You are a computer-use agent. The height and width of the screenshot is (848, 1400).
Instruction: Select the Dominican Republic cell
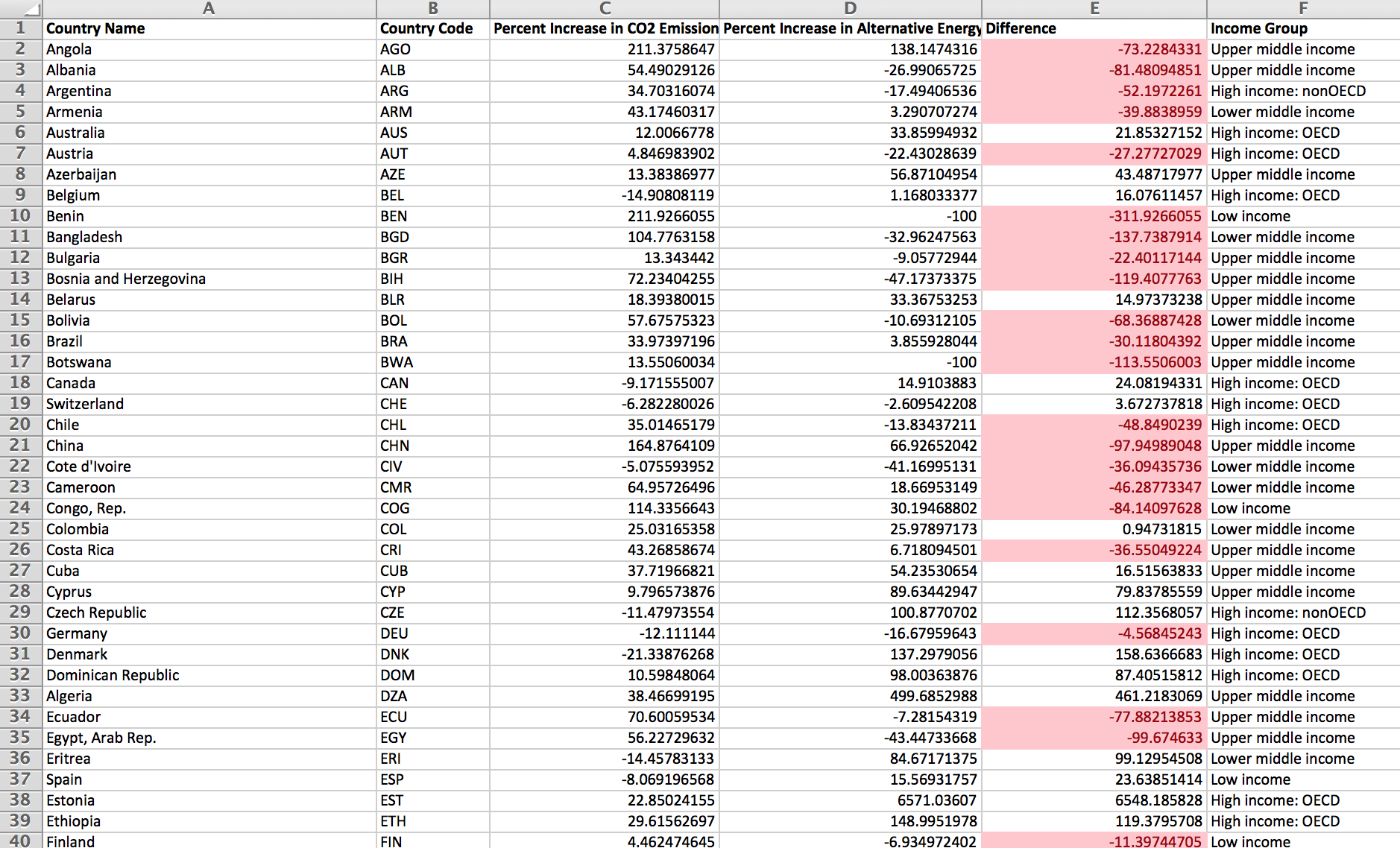click(x=113, y=675)
